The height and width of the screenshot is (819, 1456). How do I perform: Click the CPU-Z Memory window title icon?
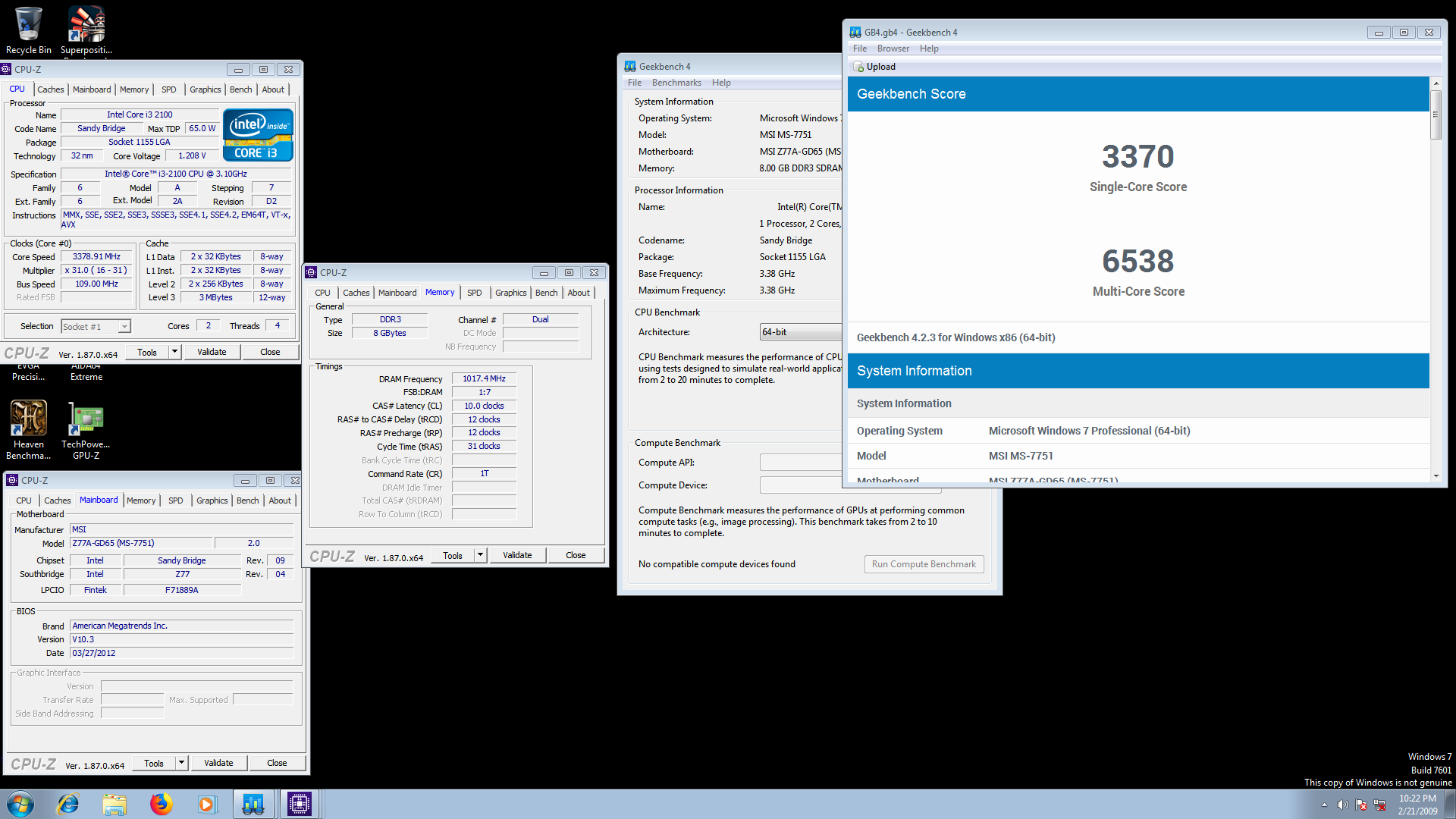311,272
